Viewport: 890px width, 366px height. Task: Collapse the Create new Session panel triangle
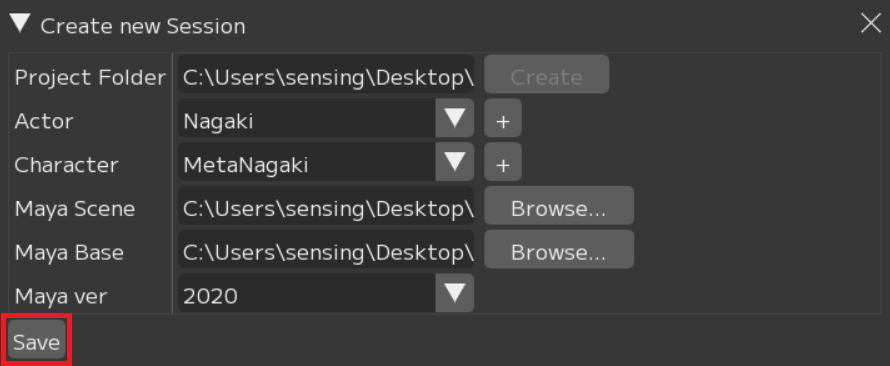pos(21,24)
